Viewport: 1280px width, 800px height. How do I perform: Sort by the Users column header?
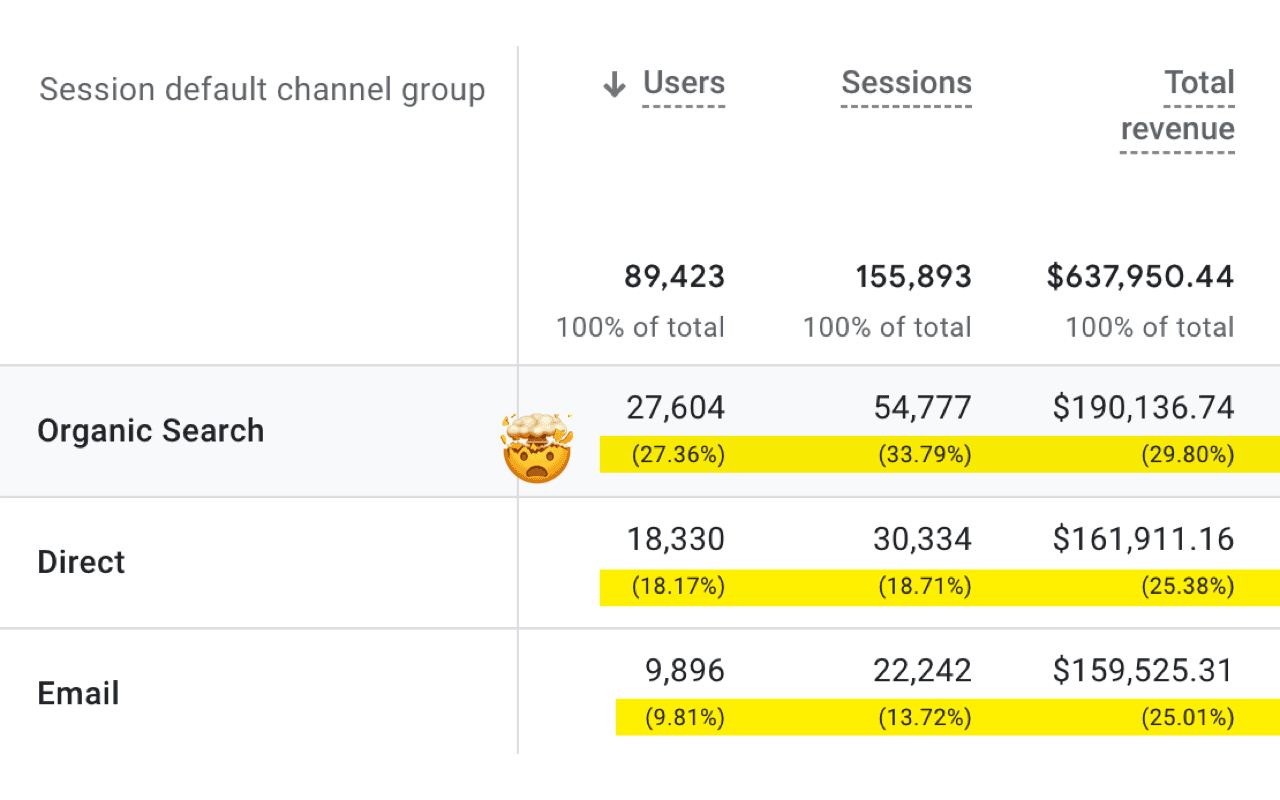(684, 83)
